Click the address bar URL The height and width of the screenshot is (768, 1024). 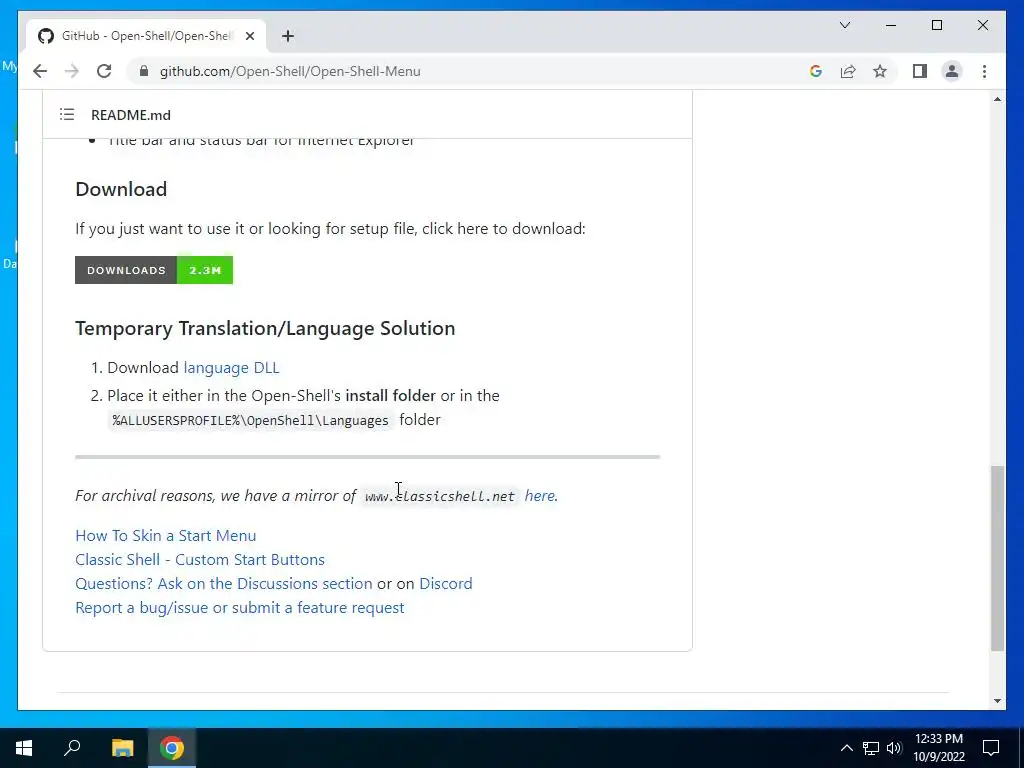click(290, 71)
